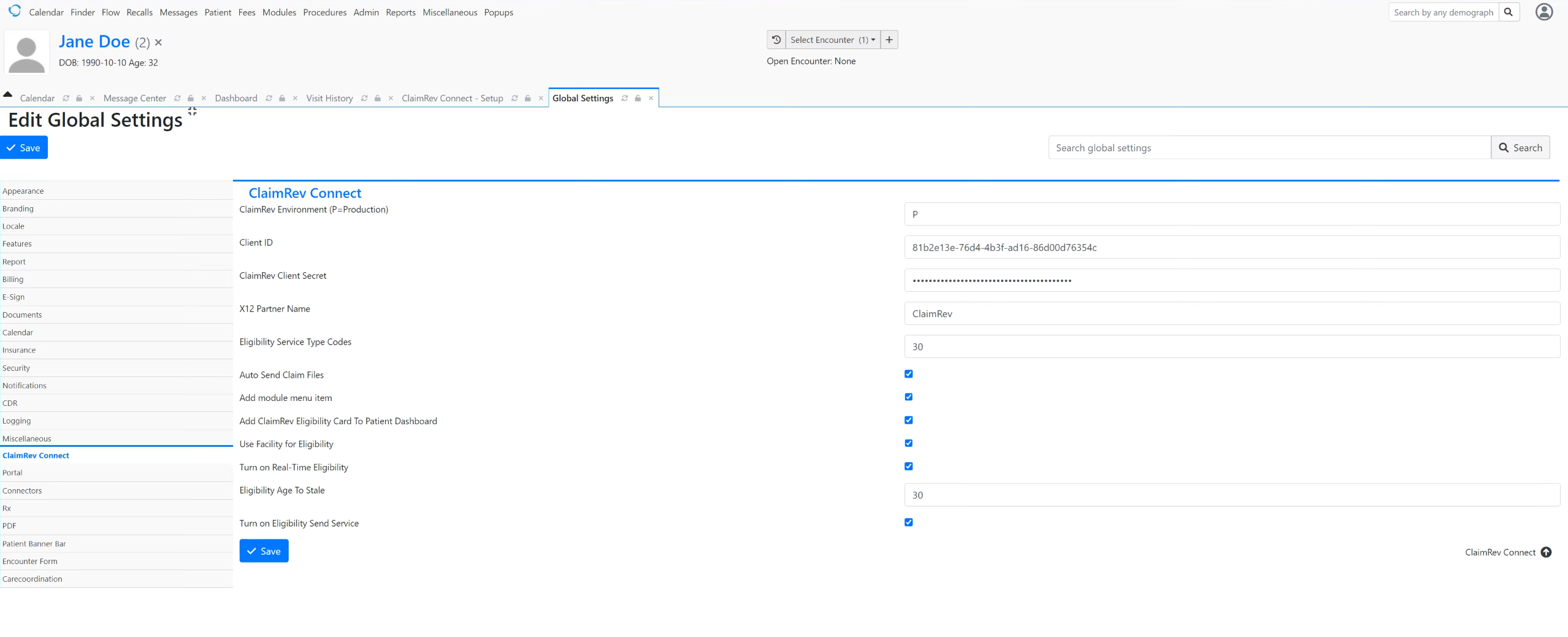1568x637 pixels.
Task: Click the demographic search magnifier icon
Action: [1509, 12]
